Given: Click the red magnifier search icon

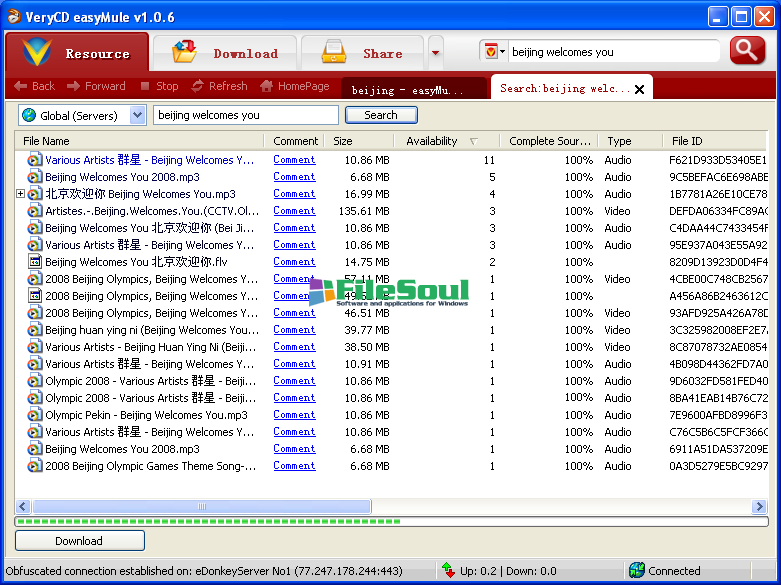Looking at the screenshot, I should click(747, 51).
